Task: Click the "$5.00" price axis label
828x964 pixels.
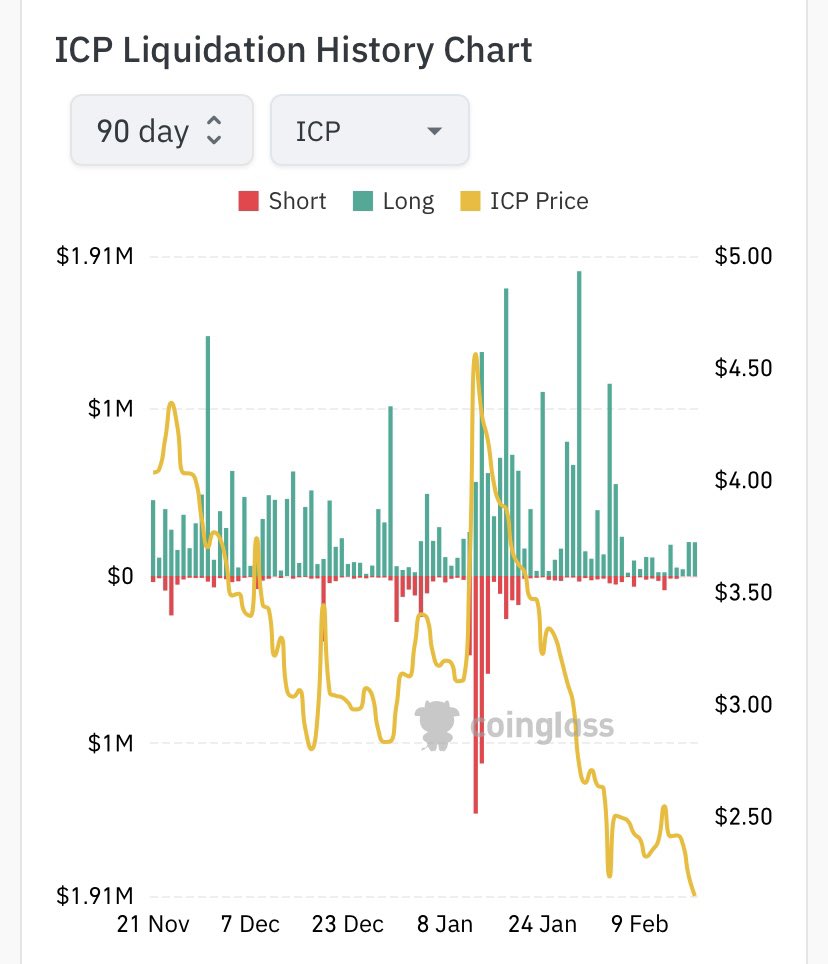Action: tap(744, 256)
